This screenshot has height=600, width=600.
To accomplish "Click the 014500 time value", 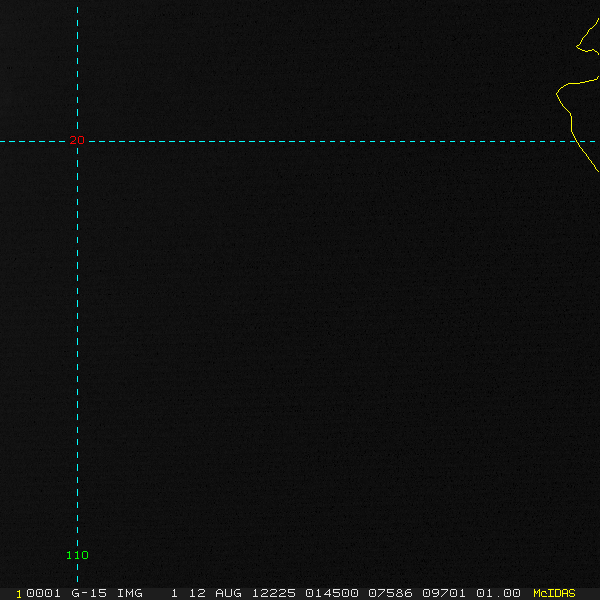I will 332,593.
